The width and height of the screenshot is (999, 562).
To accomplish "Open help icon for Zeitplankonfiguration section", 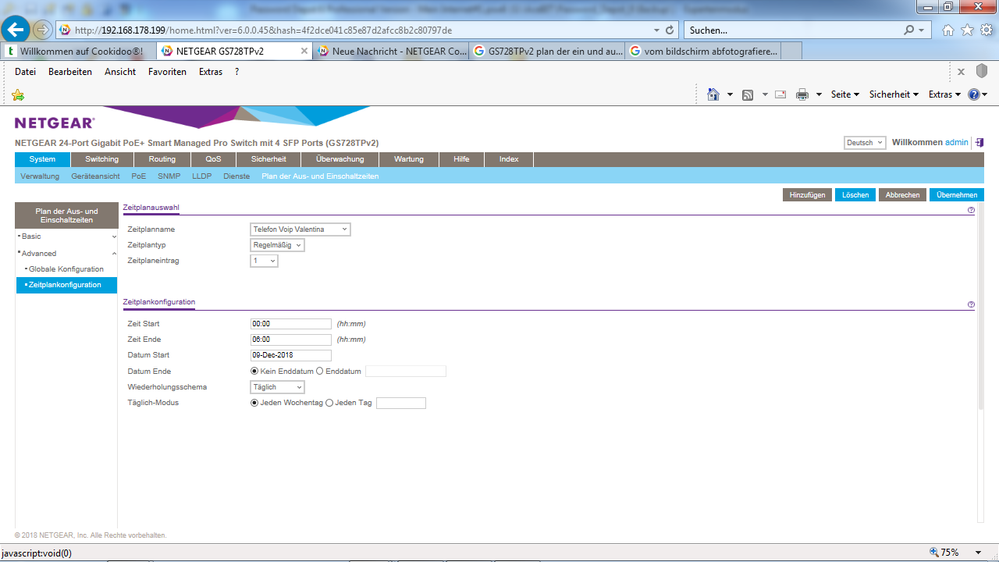I will [x=971, y=305].
